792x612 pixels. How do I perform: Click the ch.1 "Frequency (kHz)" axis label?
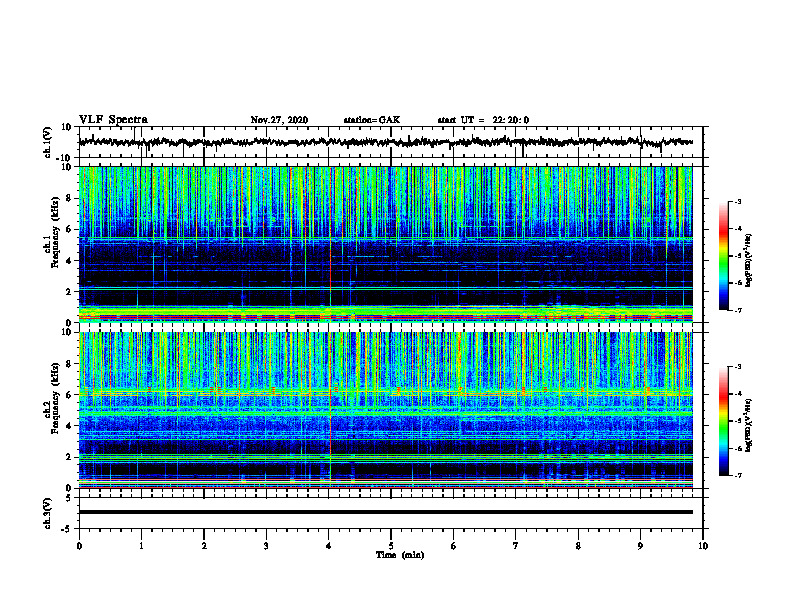pos(55,233)
